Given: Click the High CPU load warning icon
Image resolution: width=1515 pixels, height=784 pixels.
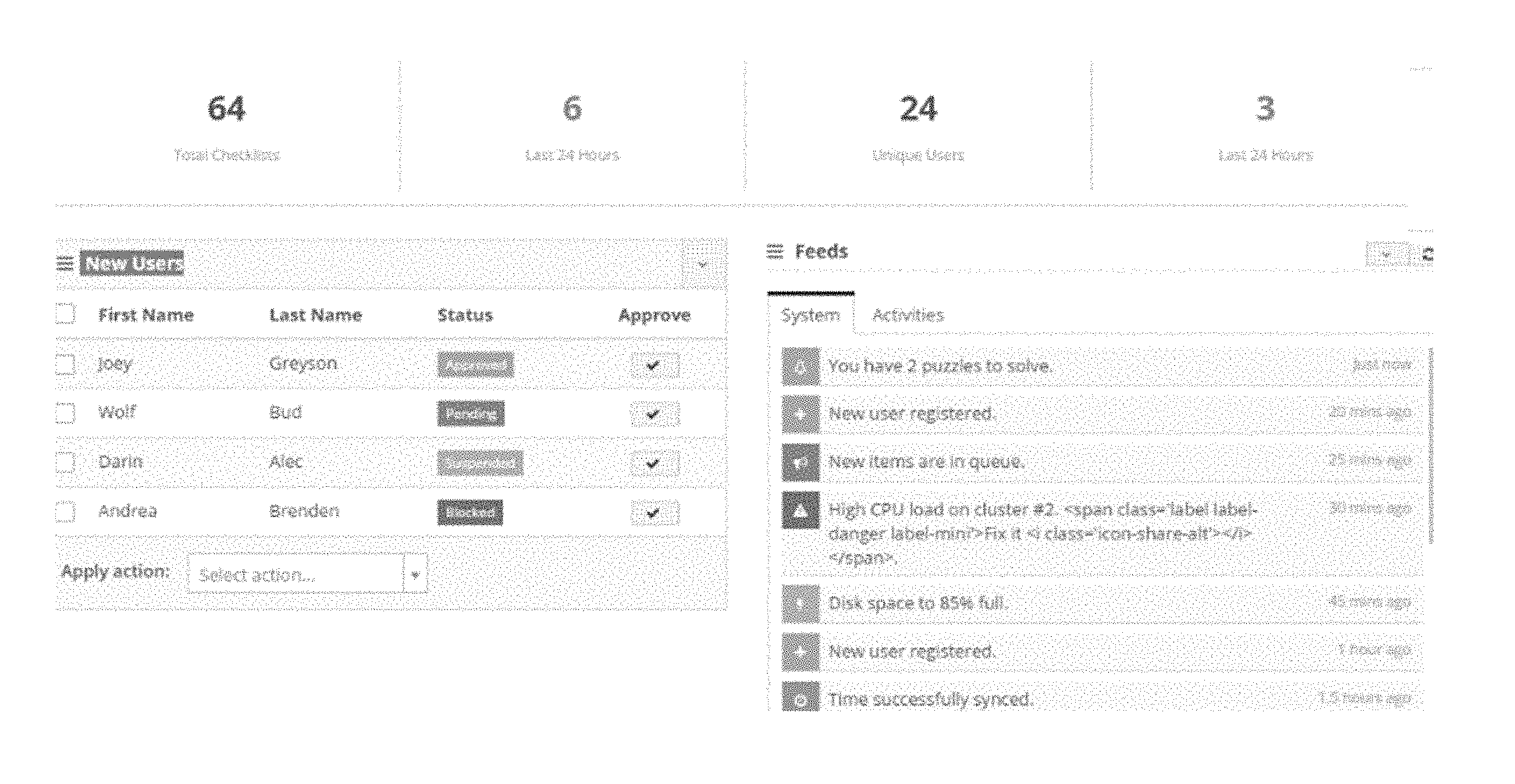Looking at the screenshot, I should pos(801,510).
